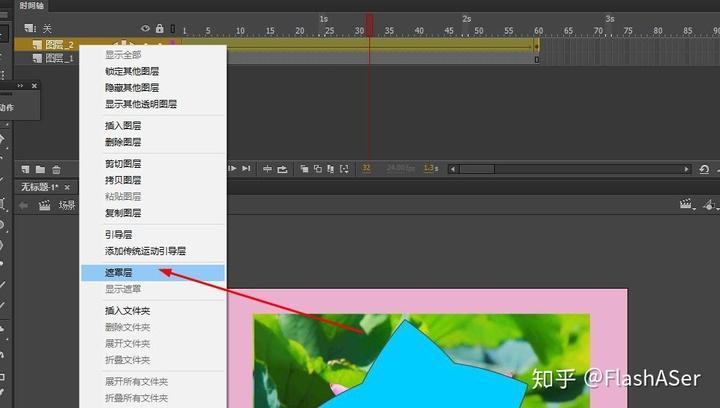
Task: Select the 图层_2 layer row
Action: point(46,45)
